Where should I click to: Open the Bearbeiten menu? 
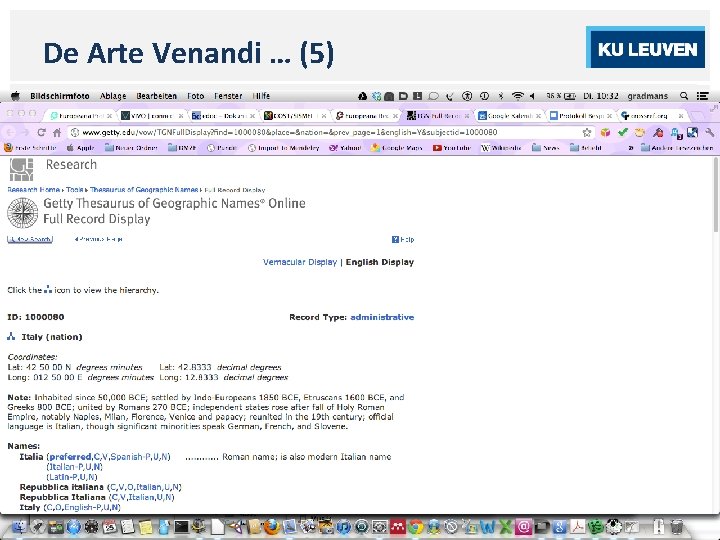point(157,96)
